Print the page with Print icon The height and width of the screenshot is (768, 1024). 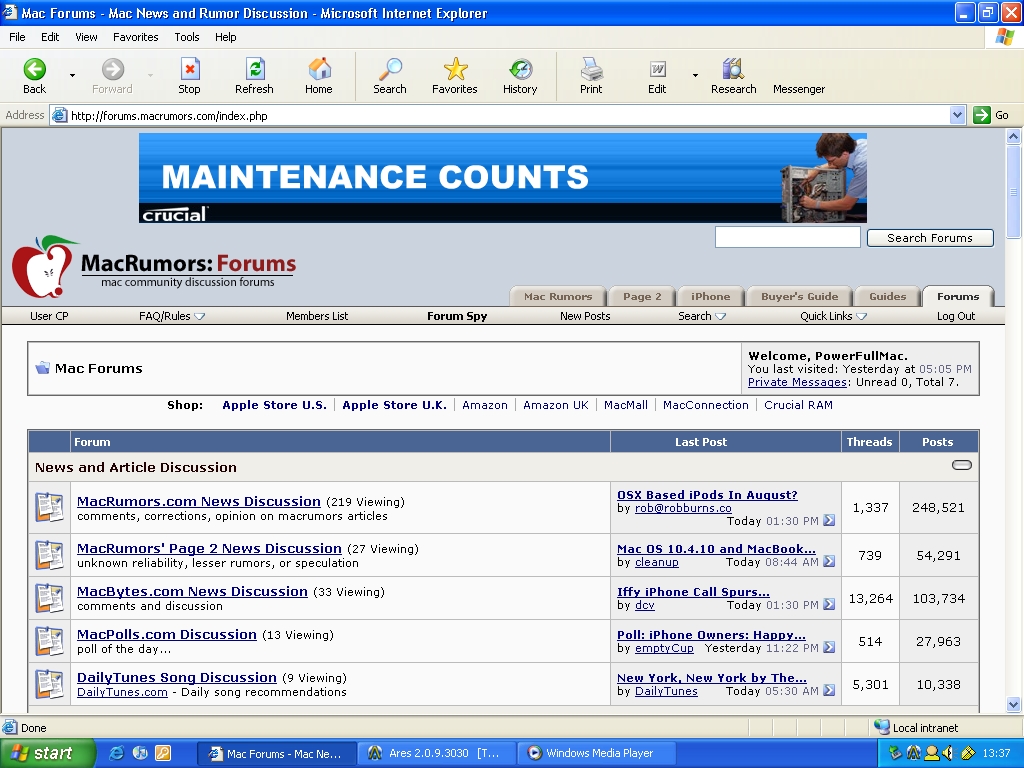[591, 69]
